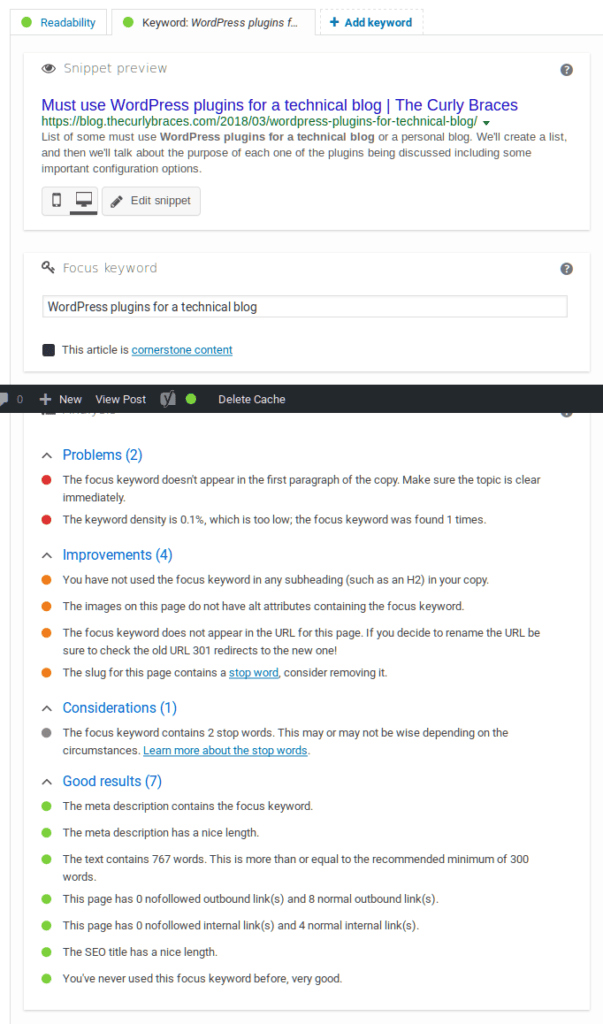Toggle the cornerstone content checkbox
Image resolution: width=603 pixels, height=1024 pixels.
click(x=48, y=350)
